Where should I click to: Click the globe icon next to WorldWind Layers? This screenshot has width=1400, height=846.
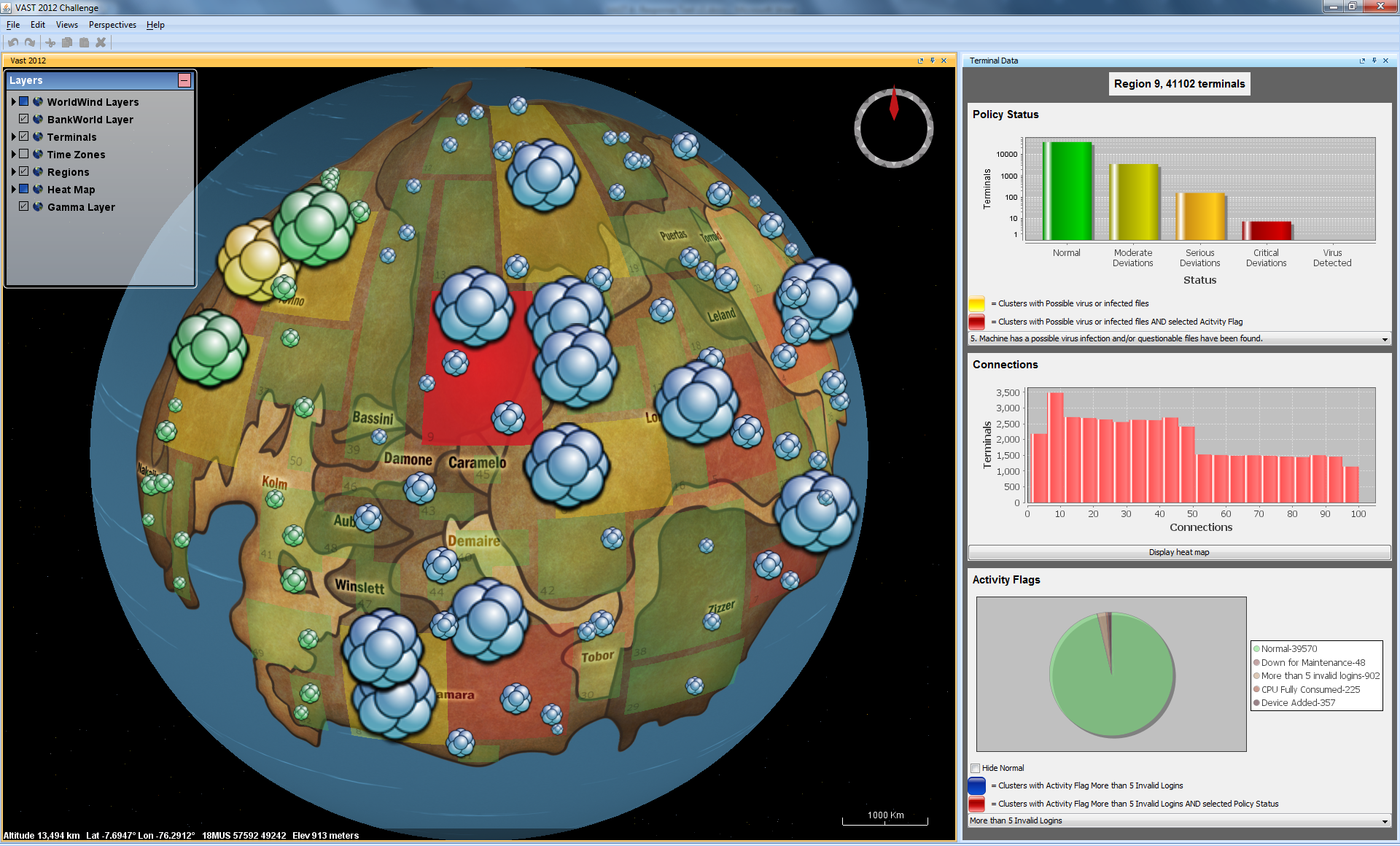[x=38, y=101]
